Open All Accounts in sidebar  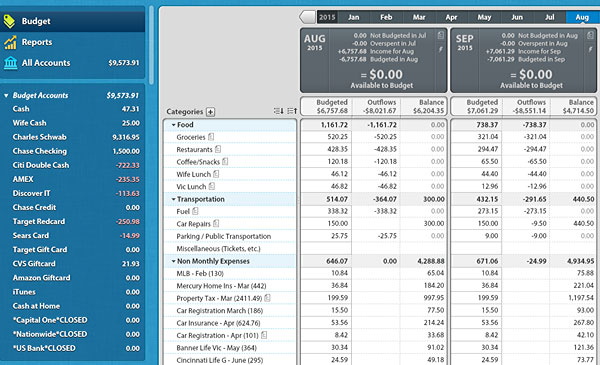click(x=73, y=63)
